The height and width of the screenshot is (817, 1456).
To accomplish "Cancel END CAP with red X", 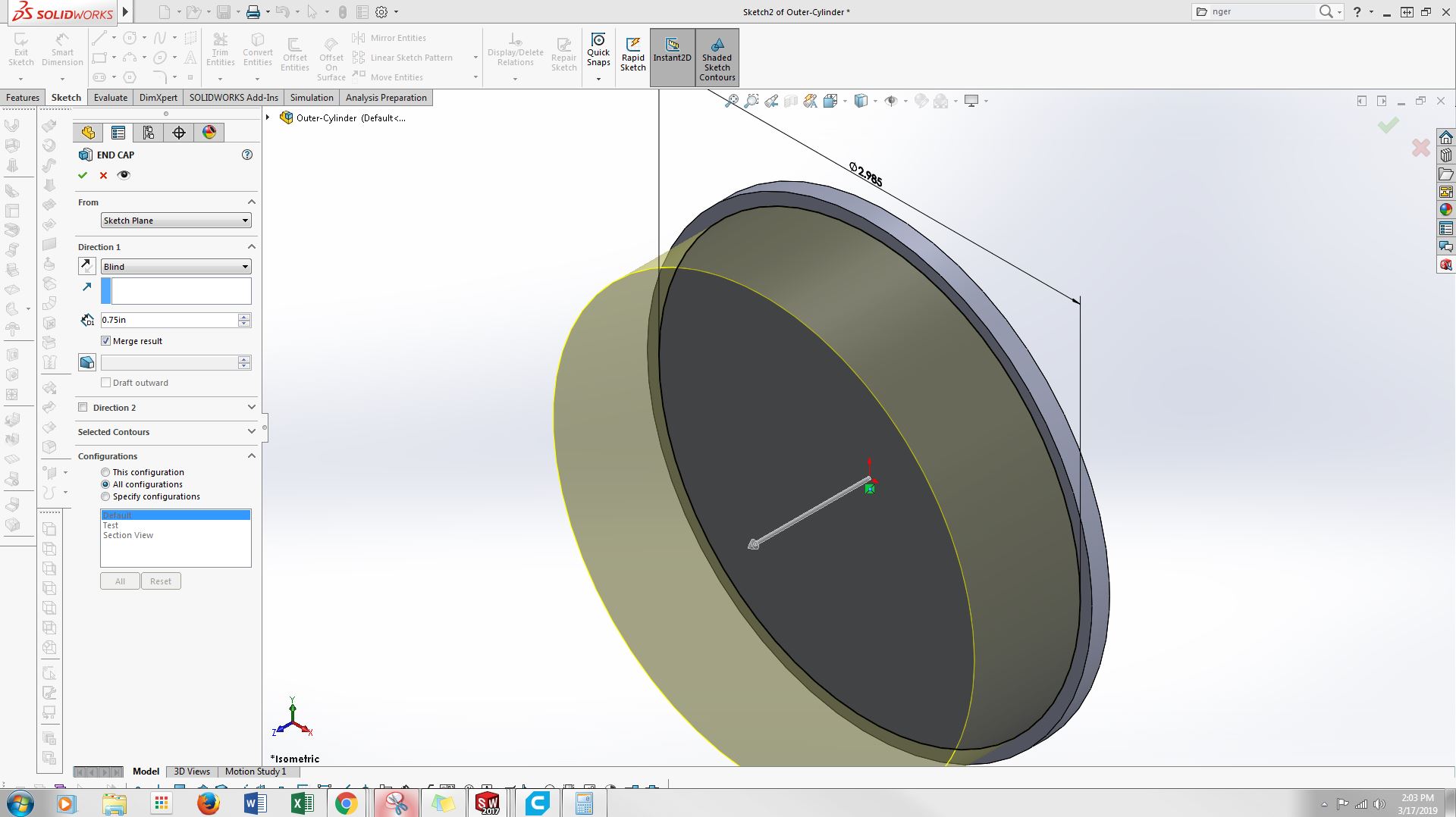I will (104, 175).
